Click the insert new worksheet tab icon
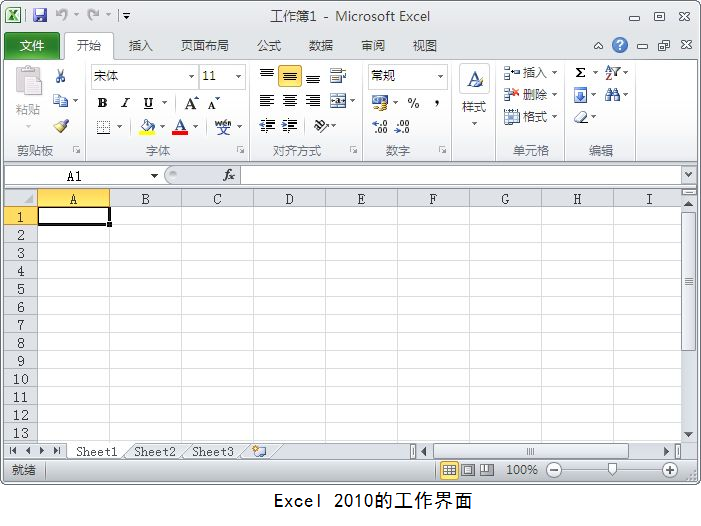 259,451
